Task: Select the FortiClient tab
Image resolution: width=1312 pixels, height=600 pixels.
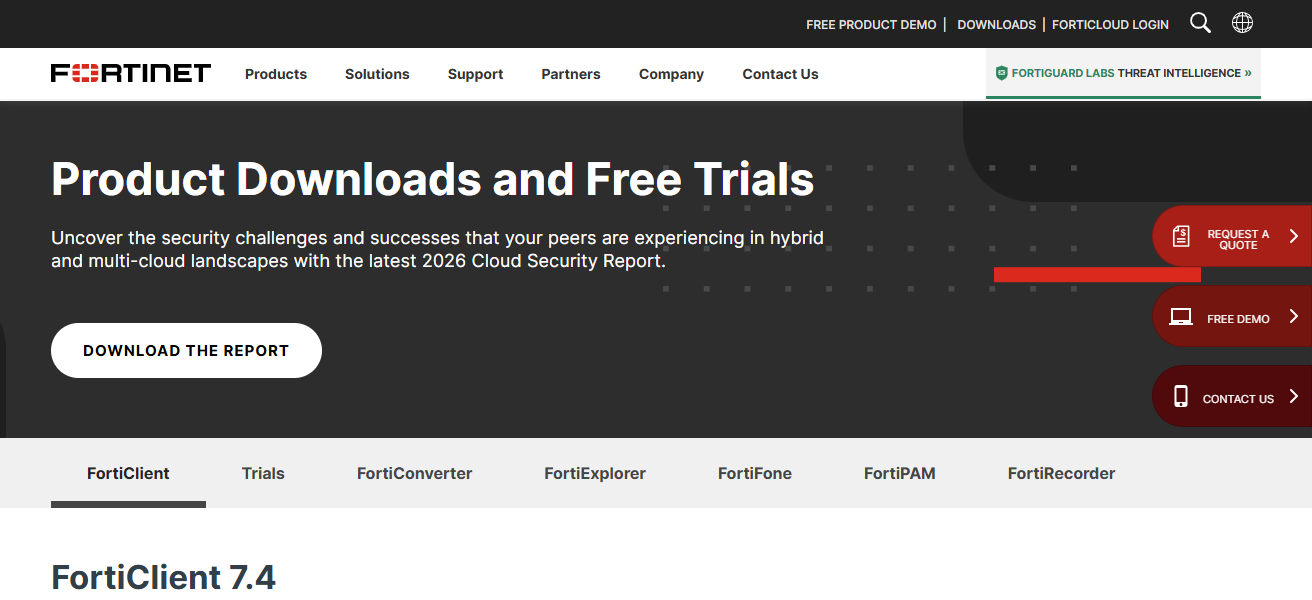Action: (128, 473)
